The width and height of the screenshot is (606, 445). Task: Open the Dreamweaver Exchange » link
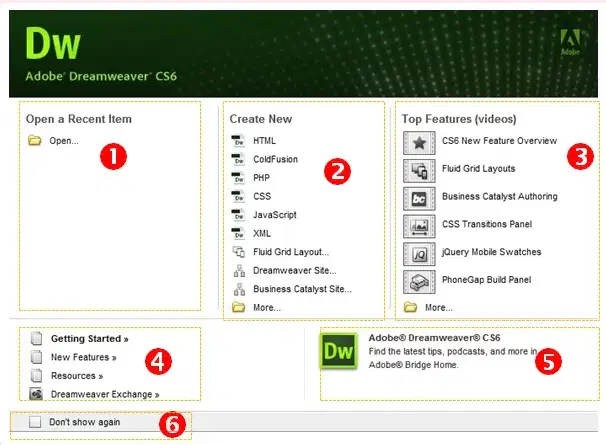click(x=105, y=394)
